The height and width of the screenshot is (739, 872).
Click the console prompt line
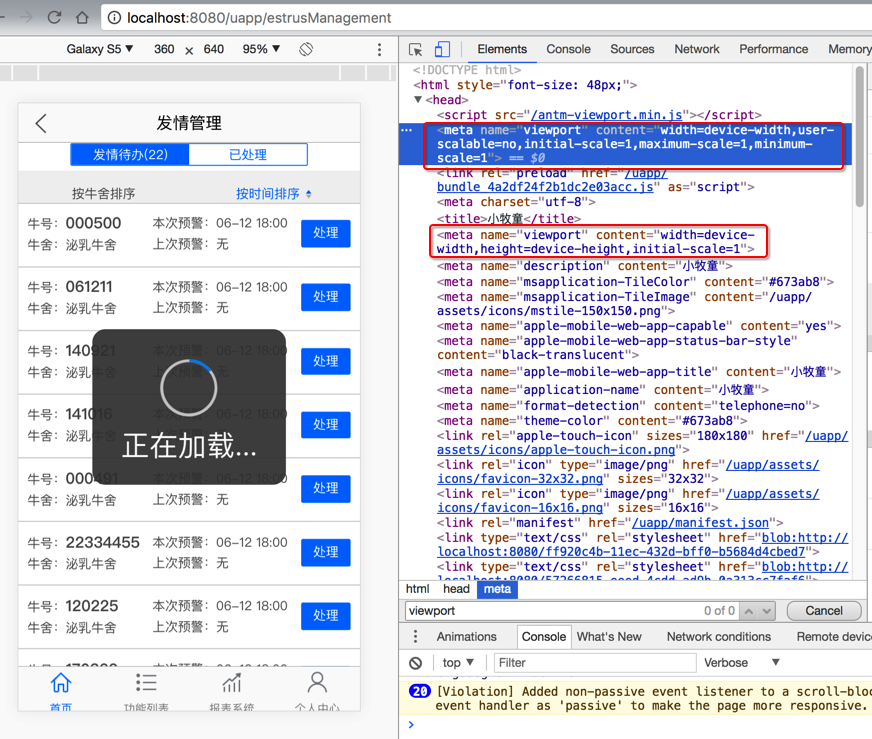coord(640,725)
